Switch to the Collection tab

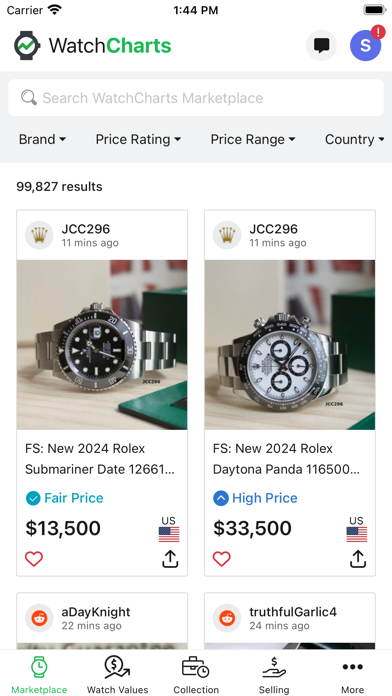[x=196, y=675]
